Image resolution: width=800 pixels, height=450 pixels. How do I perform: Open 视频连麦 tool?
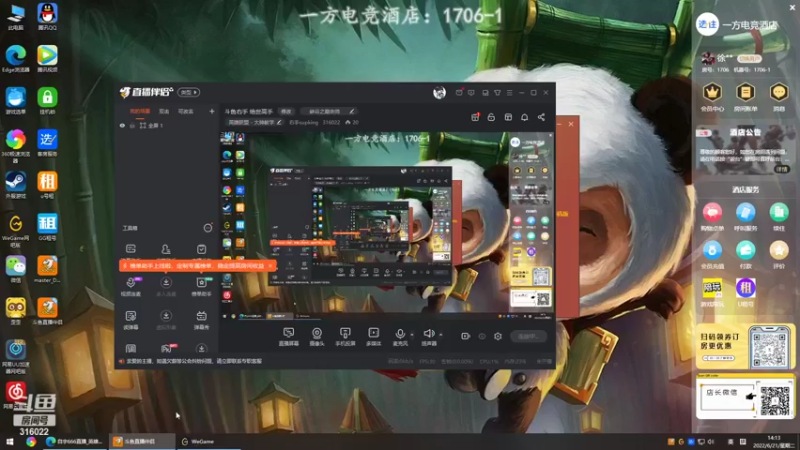pos(131,286)
